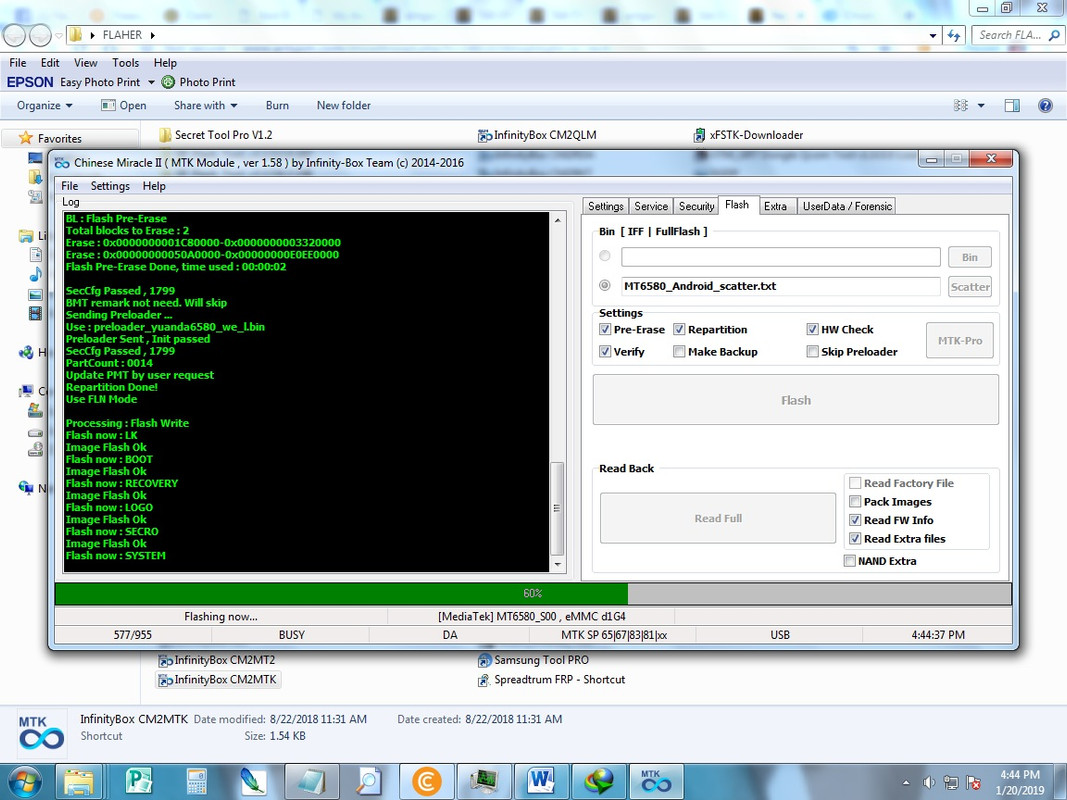Screen dimensions: 1067x800
Task: Open the Chinese Miracle Settings menu
Action: [110, 186]
